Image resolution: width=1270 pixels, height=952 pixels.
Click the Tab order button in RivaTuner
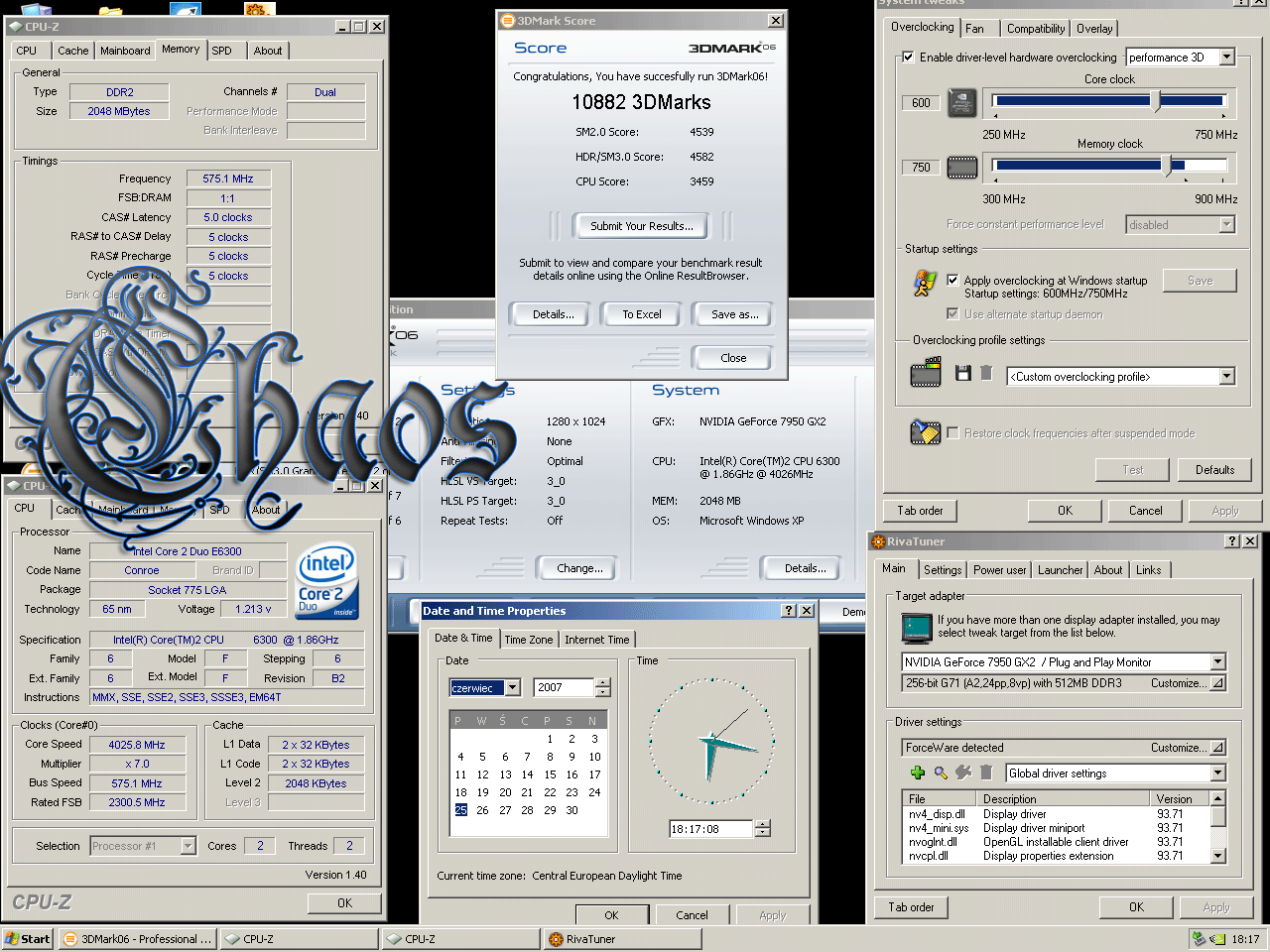coord(911,907)
